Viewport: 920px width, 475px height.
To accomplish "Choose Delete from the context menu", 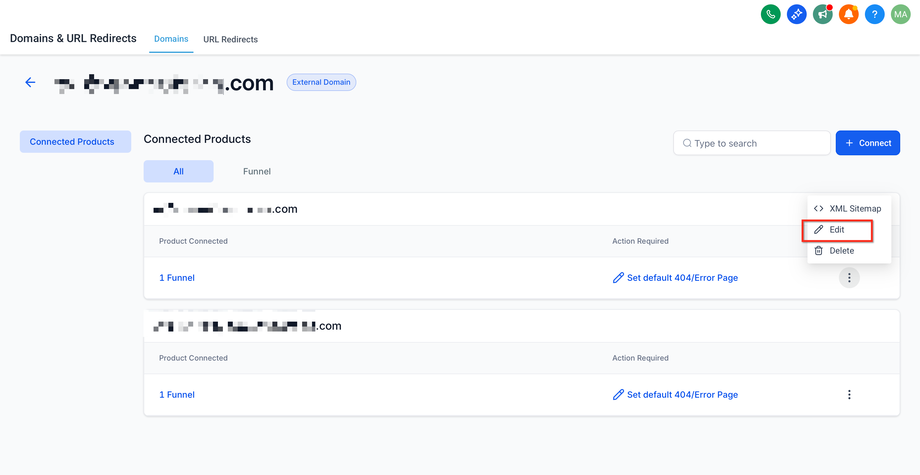I will pos(841,251).
